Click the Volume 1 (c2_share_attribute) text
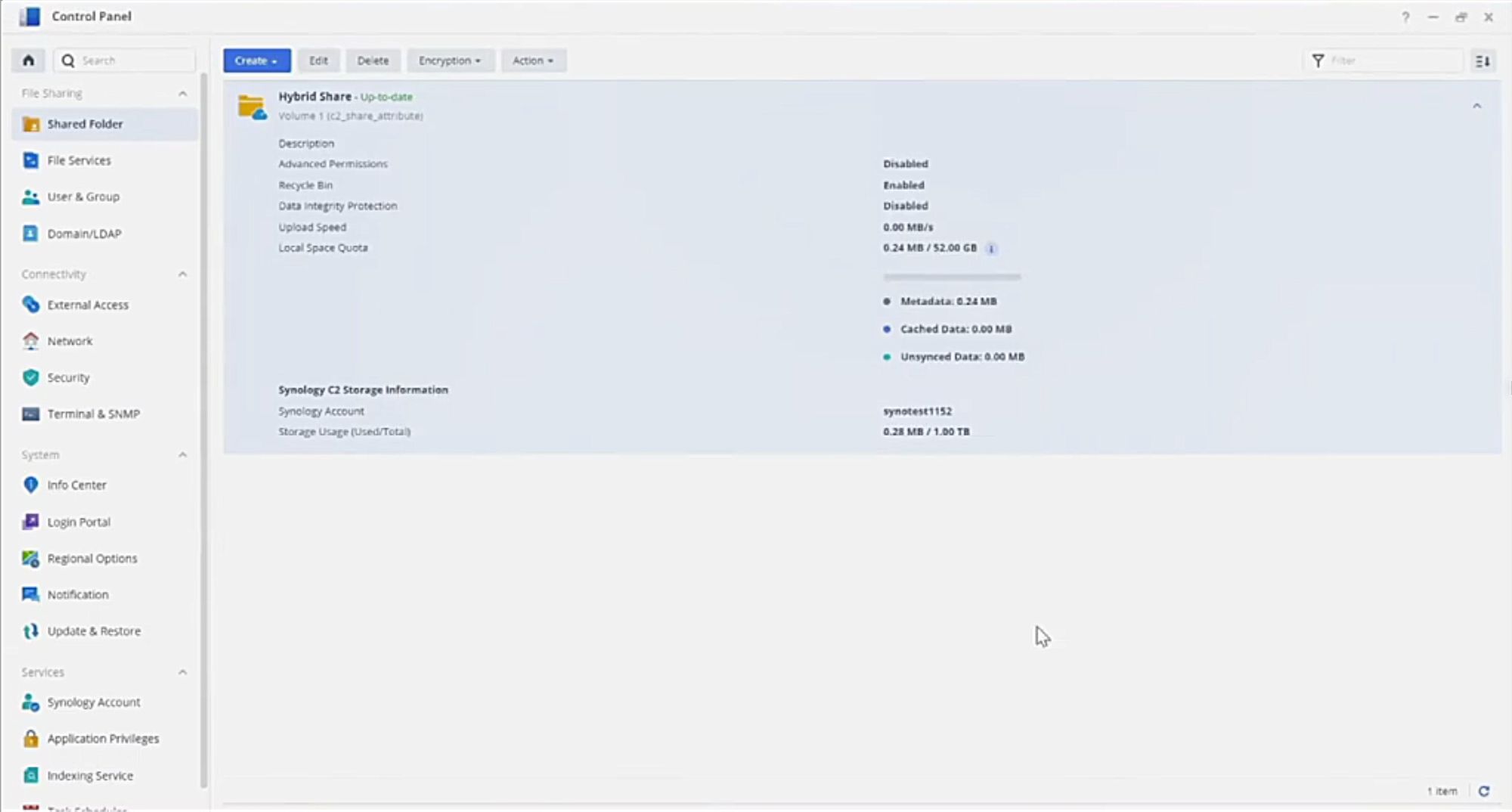Screen dimensions: 1512x812 (x=351, y=116)
